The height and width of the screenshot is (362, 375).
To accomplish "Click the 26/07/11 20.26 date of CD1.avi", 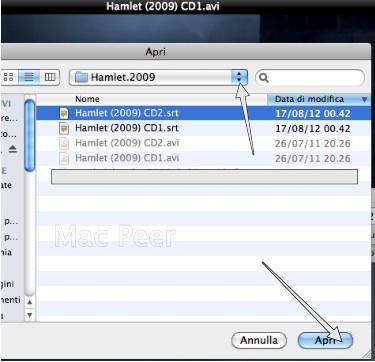I will [x=313, y=159].
